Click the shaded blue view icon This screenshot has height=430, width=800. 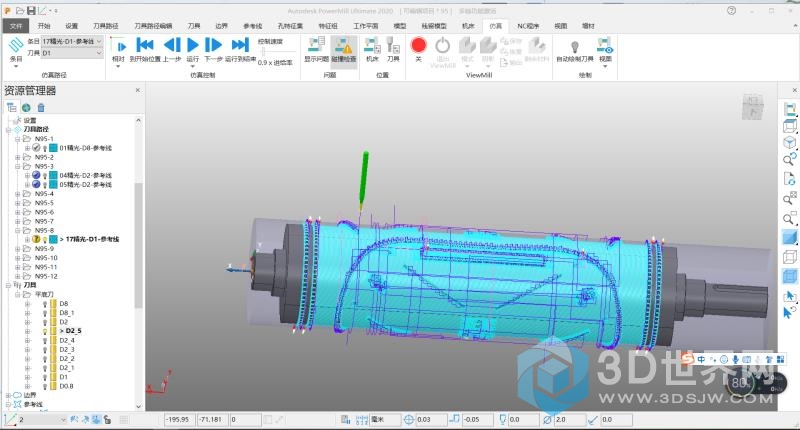[x=789, y=238]
